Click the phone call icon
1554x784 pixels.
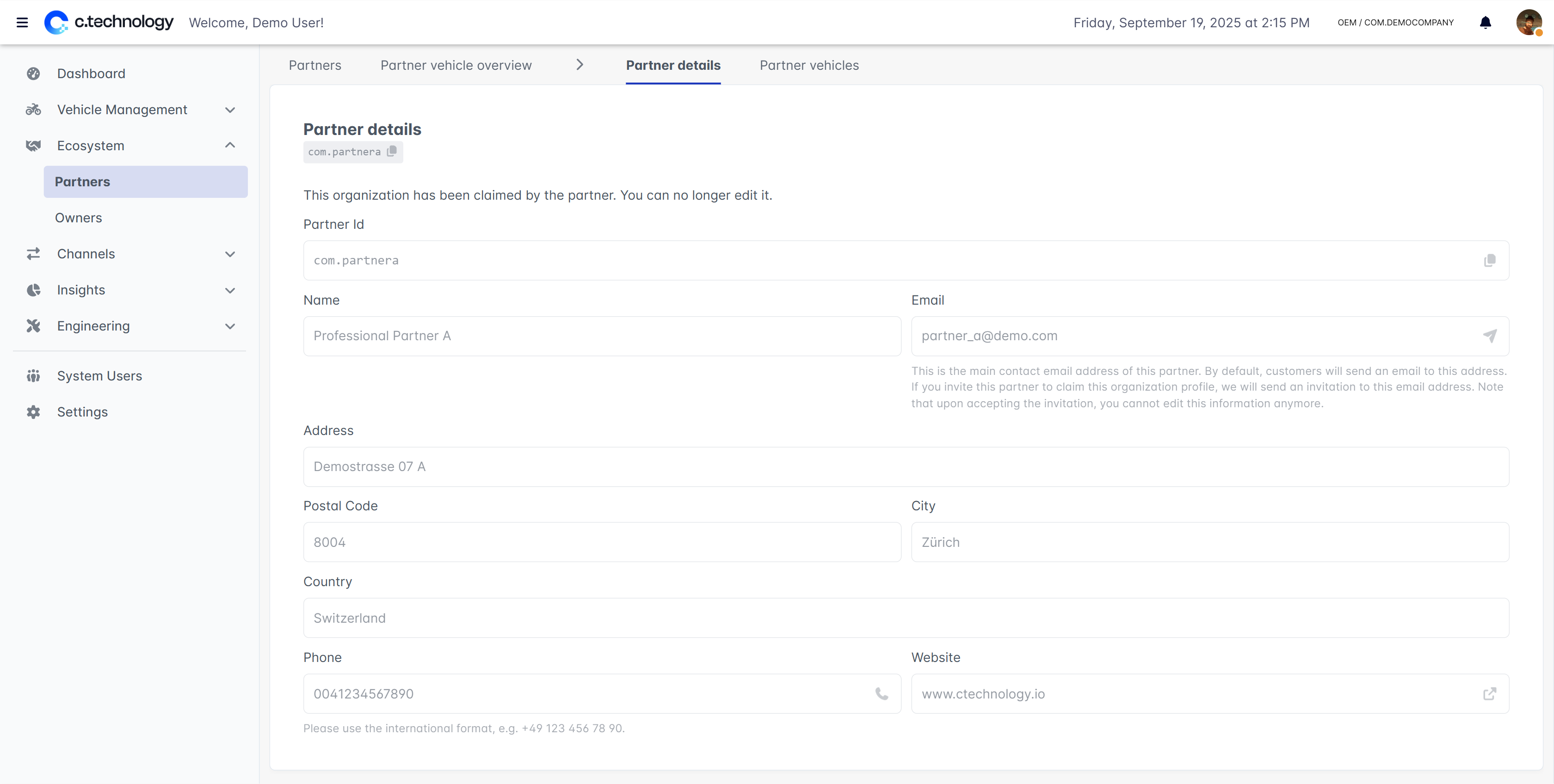[882, 693]
